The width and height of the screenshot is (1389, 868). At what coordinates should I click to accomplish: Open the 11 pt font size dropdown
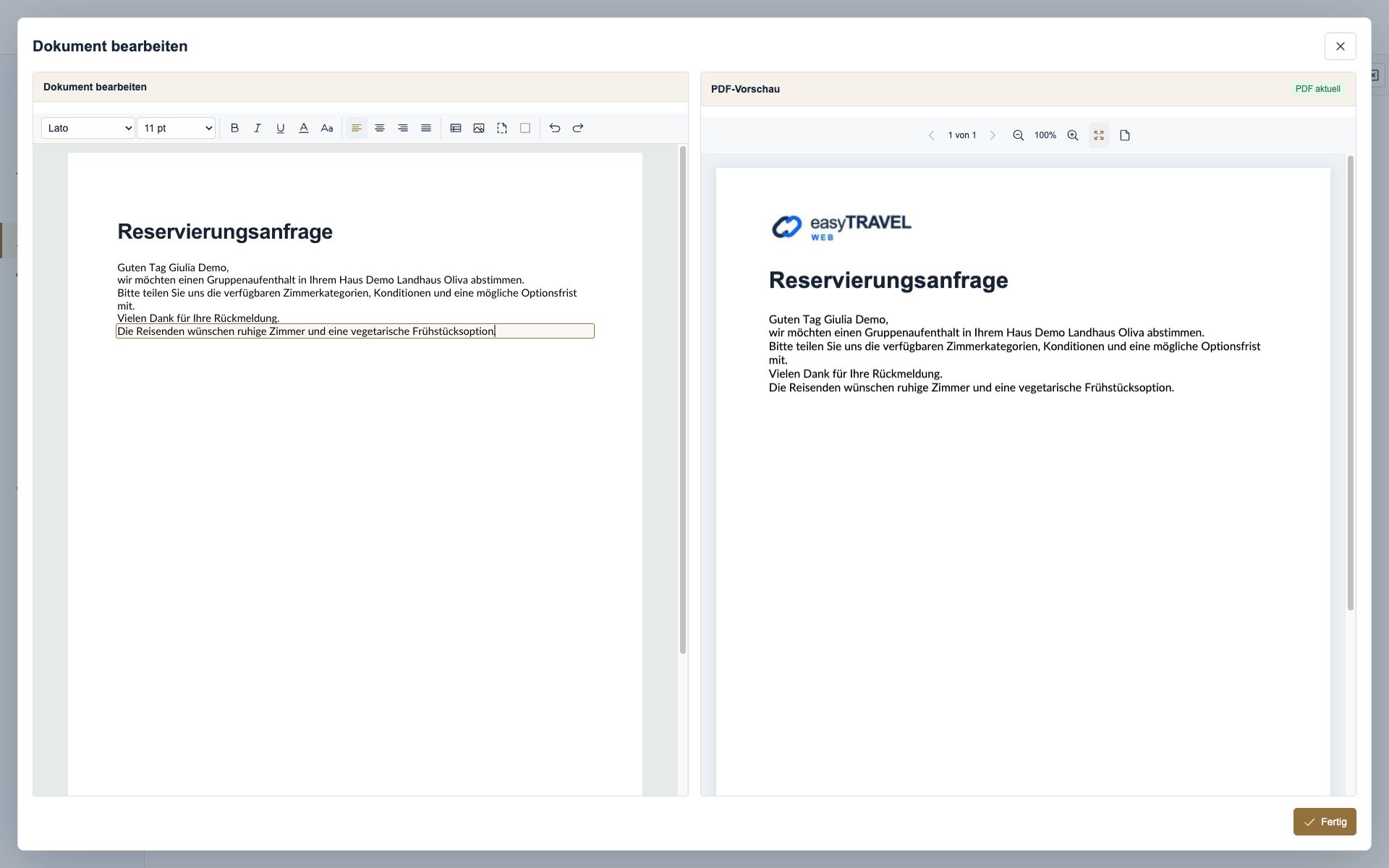pyautogui.click(x=177, y=128)
